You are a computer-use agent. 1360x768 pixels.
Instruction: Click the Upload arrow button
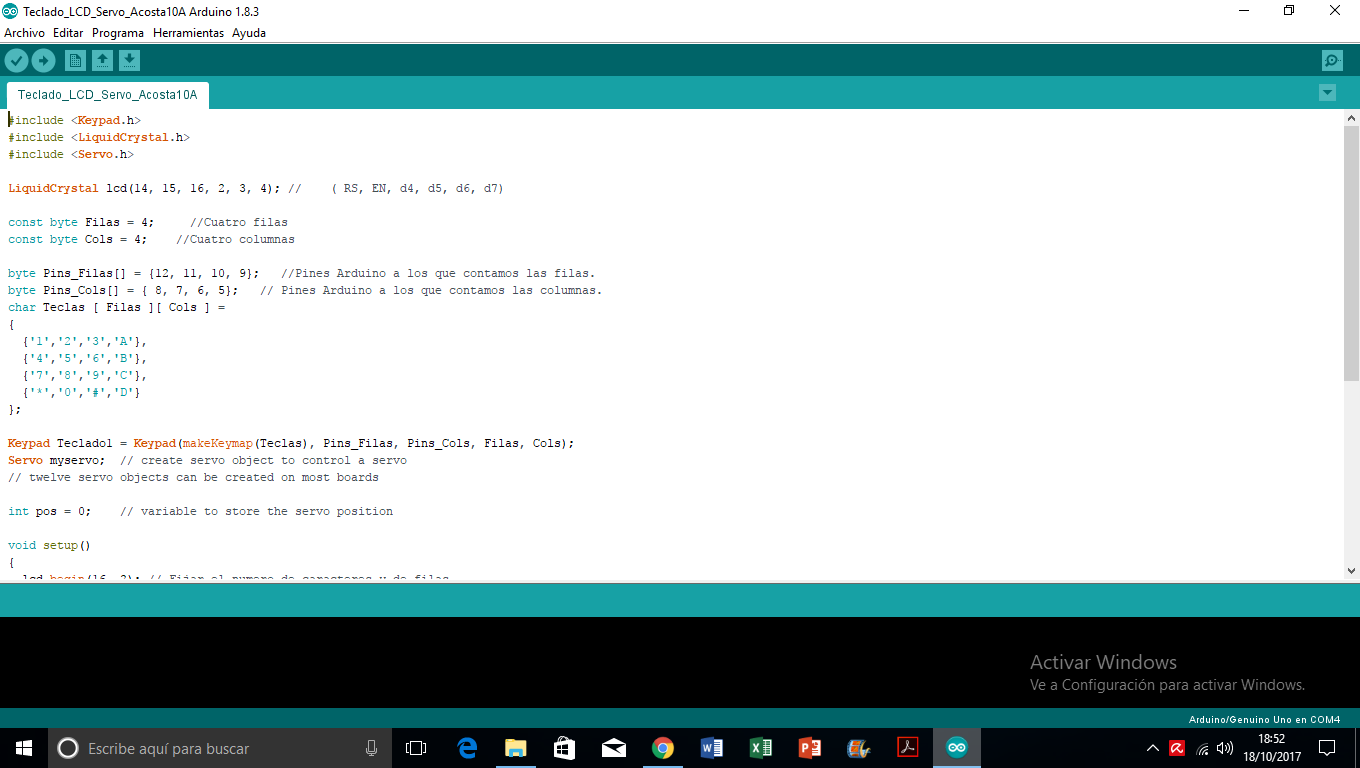pyautogui.click(x=43, y=61)
